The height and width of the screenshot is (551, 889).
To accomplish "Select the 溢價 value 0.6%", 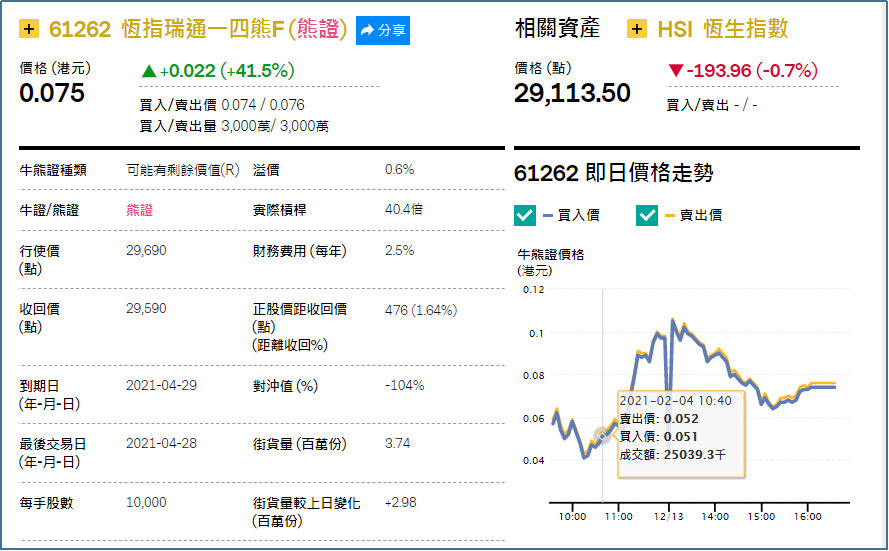I will pos(399,169).
